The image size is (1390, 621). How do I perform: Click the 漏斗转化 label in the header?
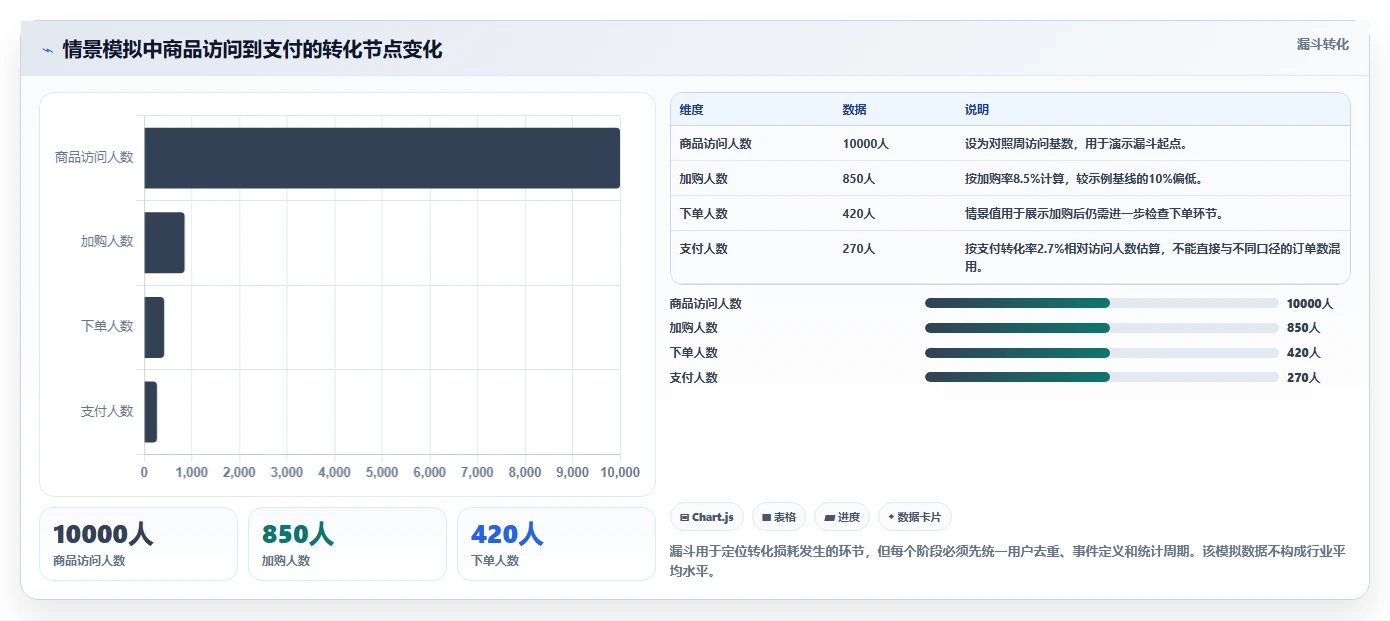[x=1322, y=45]
